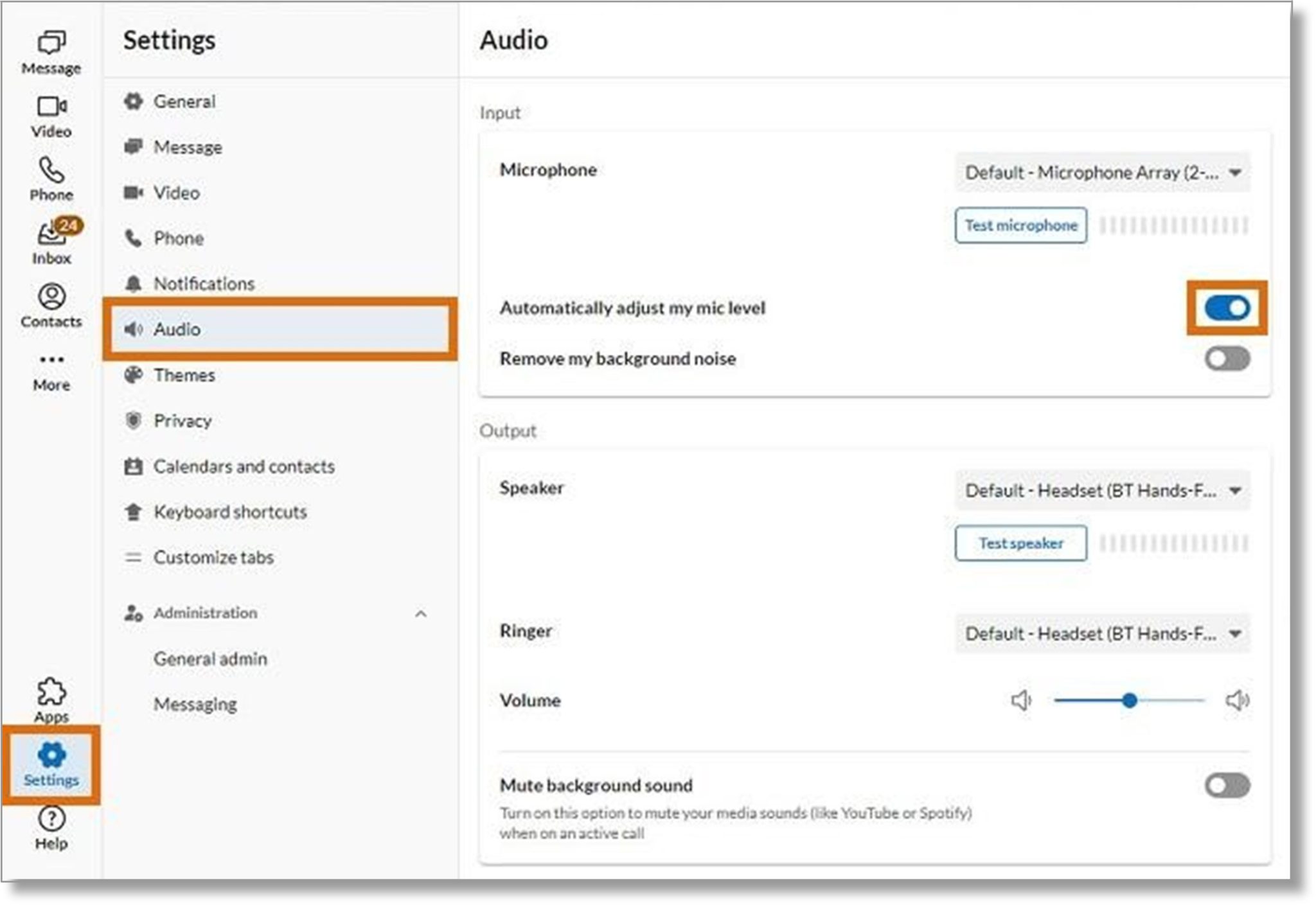Open the Speaker device dropdown
Screen dimensions: 1316x905
click(x=1103, y=490)
